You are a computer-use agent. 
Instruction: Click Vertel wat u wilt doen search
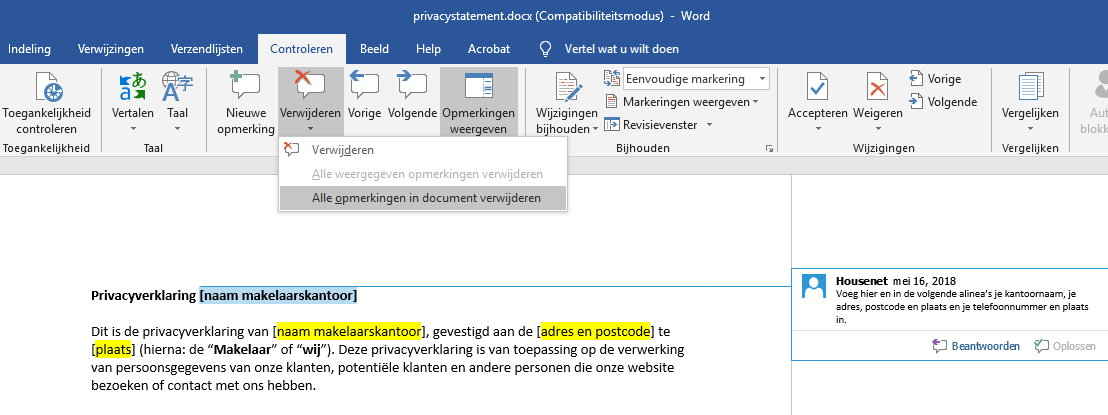point(622,49)
